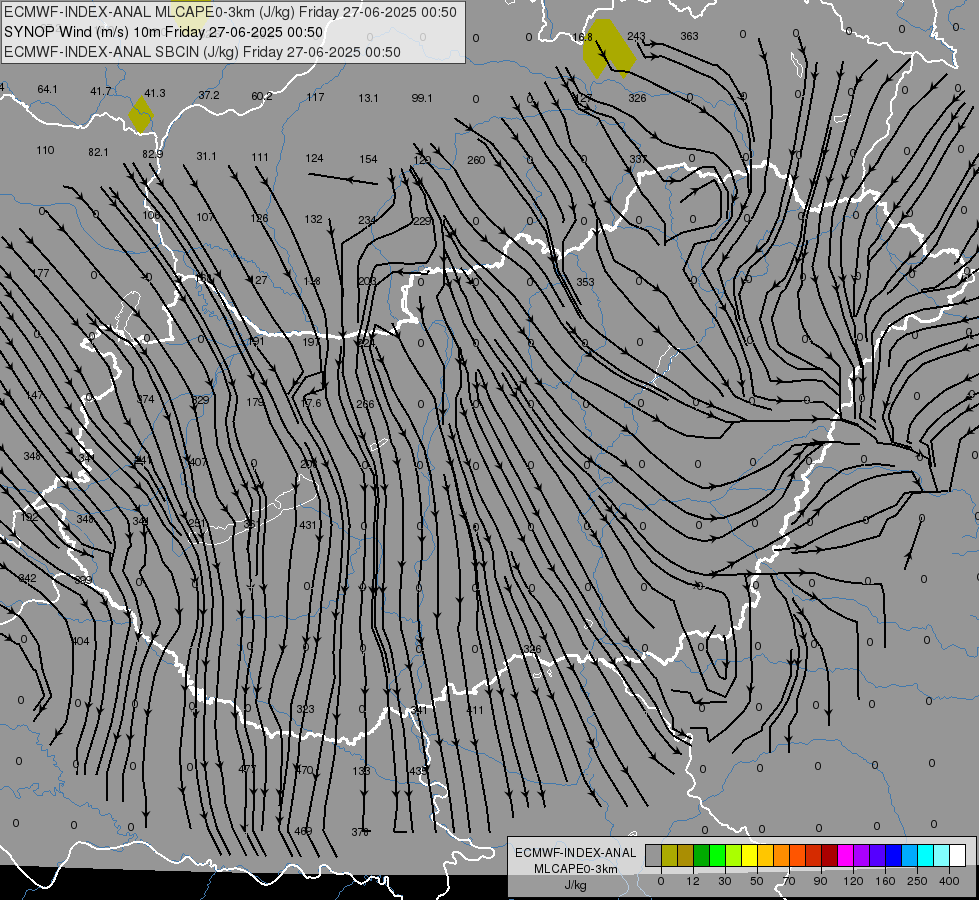This screenshot has height=900, width=979.
Task: Click the legend tick label 160
Action: (885, 881)
